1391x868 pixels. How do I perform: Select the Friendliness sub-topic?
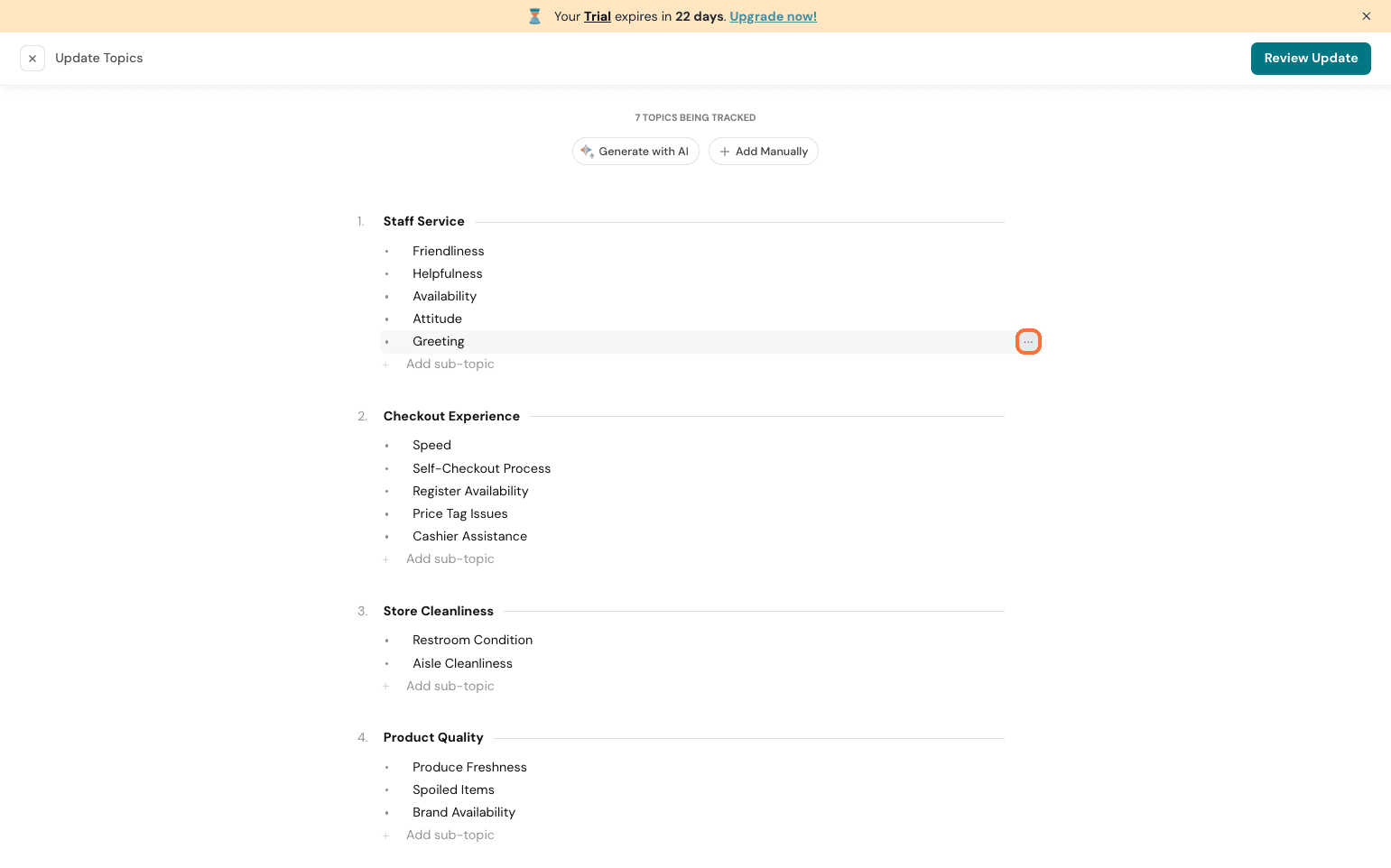pos(448,252)
